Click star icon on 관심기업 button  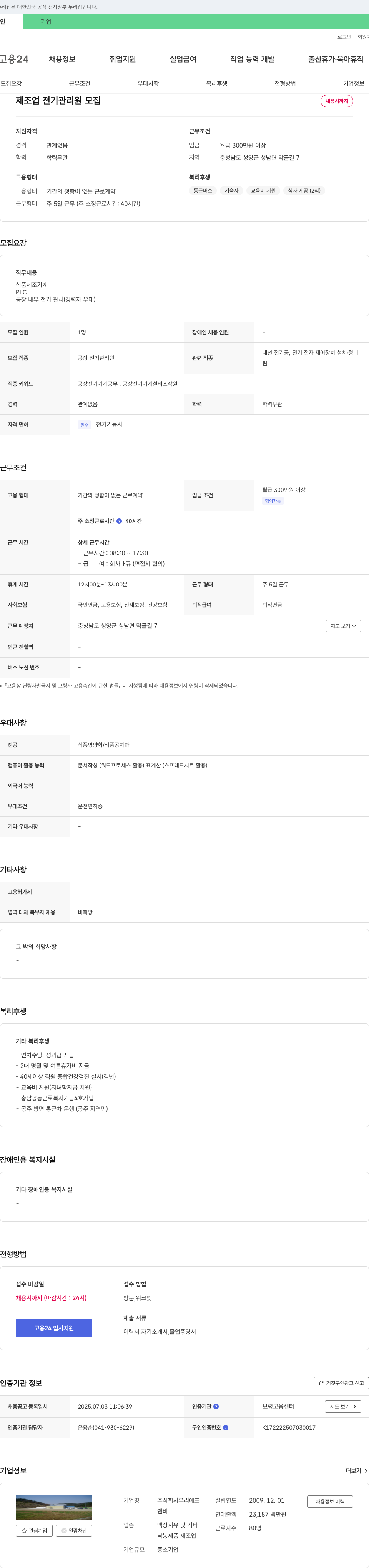click(x=24, y=1530)
